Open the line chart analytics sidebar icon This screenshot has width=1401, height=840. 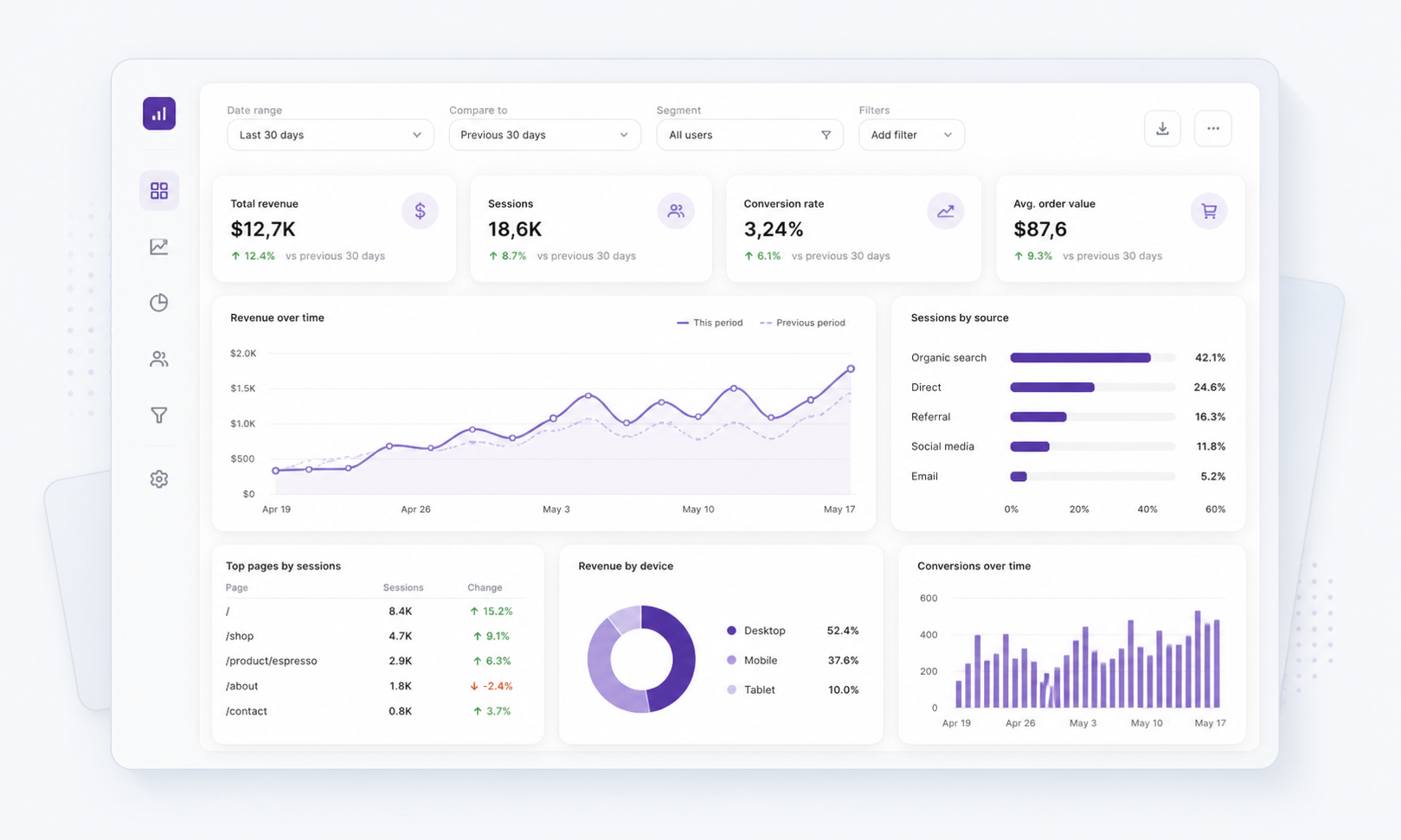[x=159, y=247]
